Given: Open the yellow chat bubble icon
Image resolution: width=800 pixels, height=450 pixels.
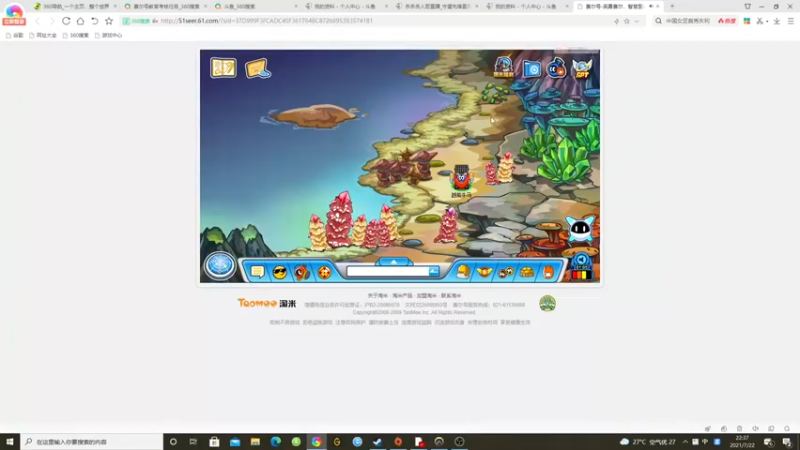Looking at the screenshot, I should coord(258,272).
